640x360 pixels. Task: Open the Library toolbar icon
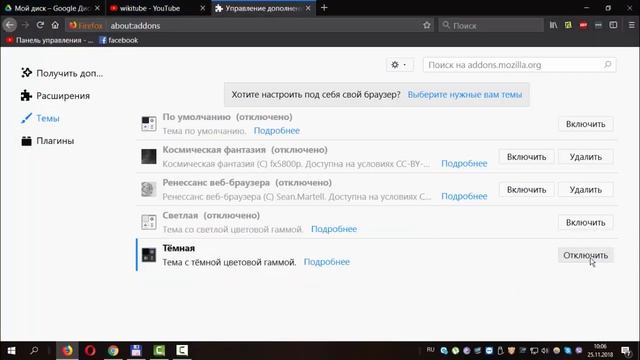(x=553, y=25)
